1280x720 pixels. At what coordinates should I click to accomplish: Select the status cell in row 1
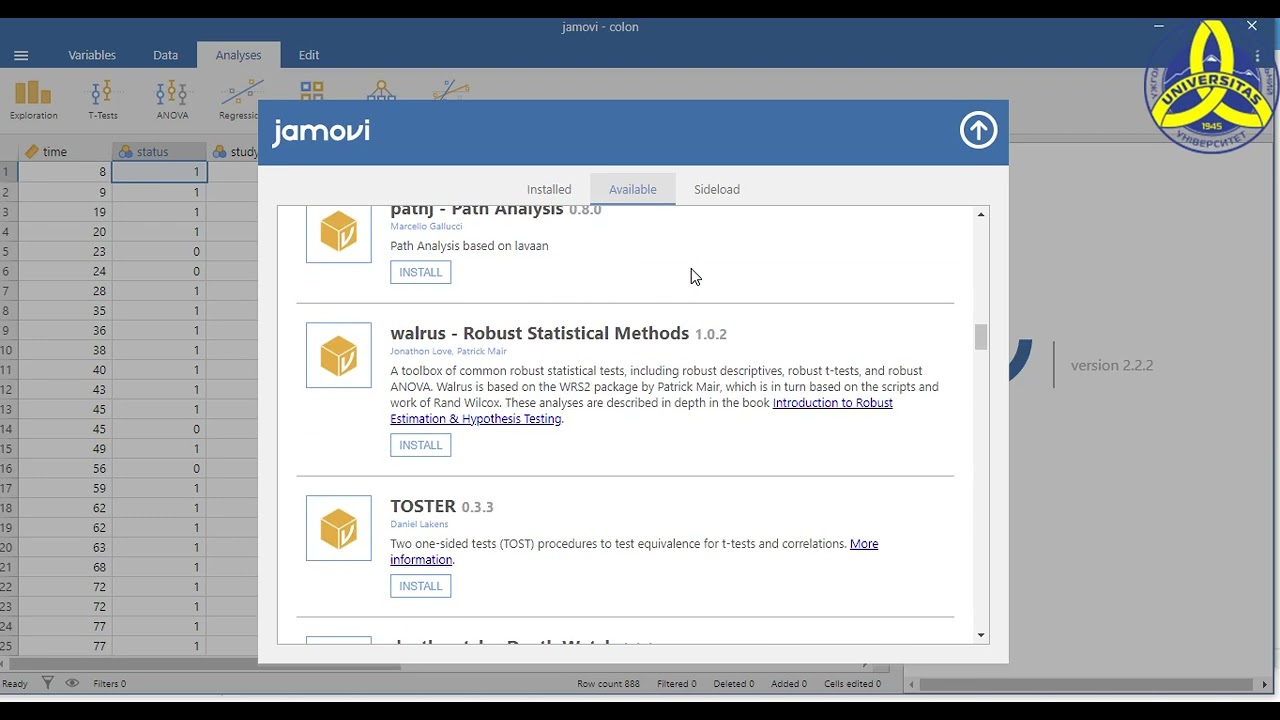point(159,172)
